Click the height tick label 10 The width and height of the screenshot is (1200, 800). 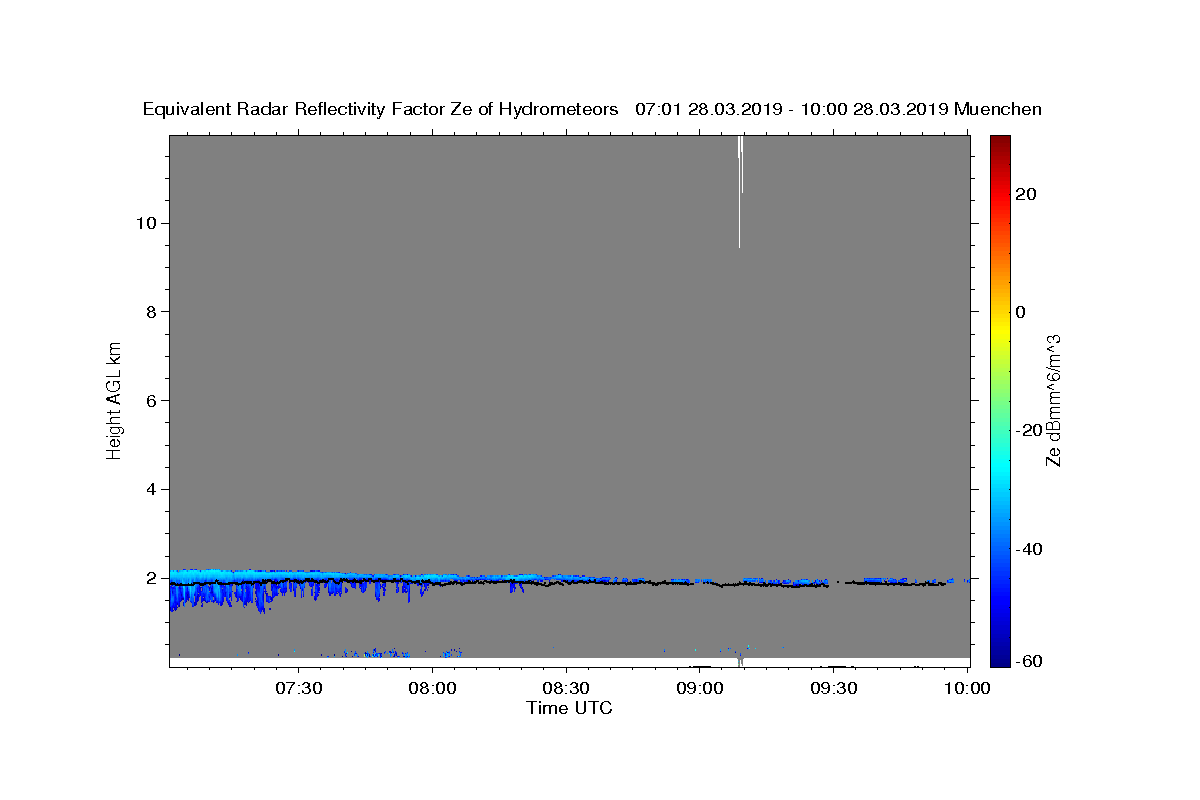(x=145, y=222)
